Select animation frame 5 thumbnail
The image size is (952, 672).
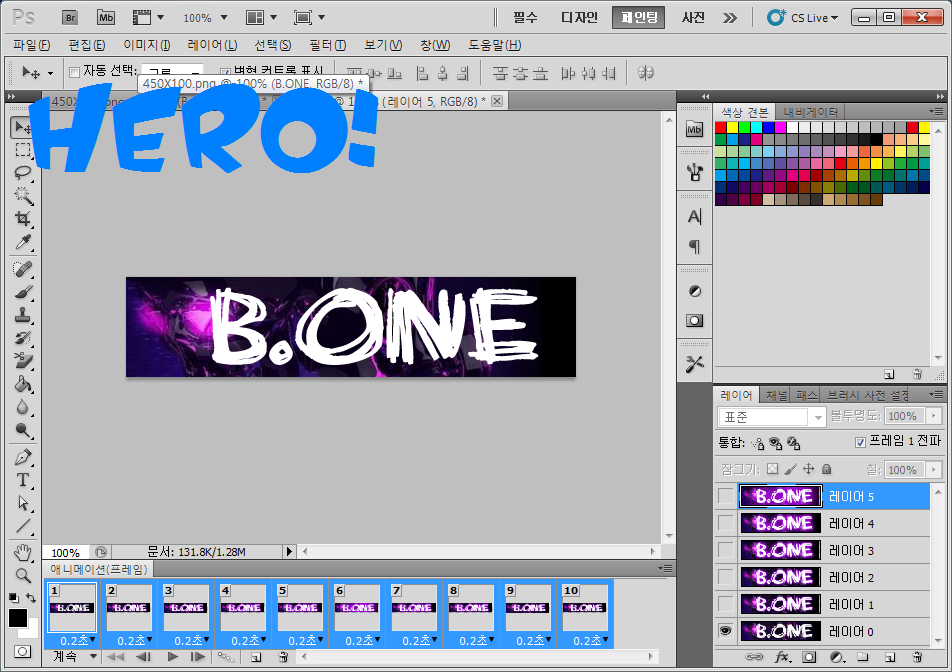coord(299,608)
